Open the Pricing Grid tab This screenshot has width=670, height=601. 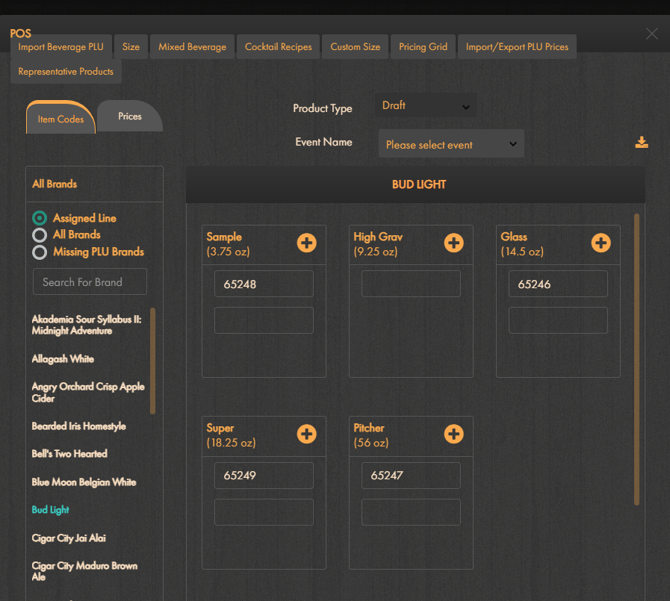[x=423, y=47]
